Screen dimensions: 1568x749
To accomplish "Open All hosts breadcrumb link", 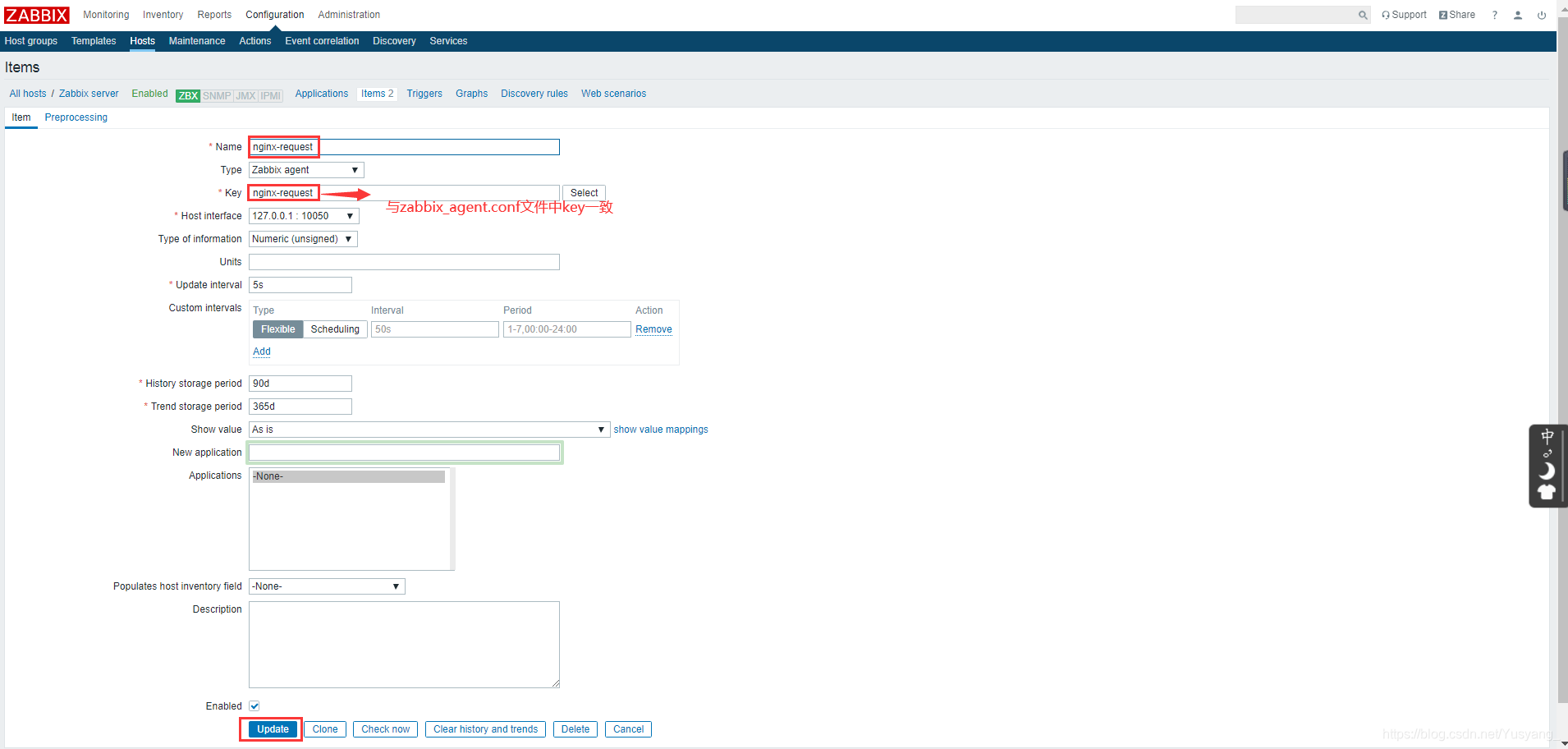I will [x=28, y=94].
